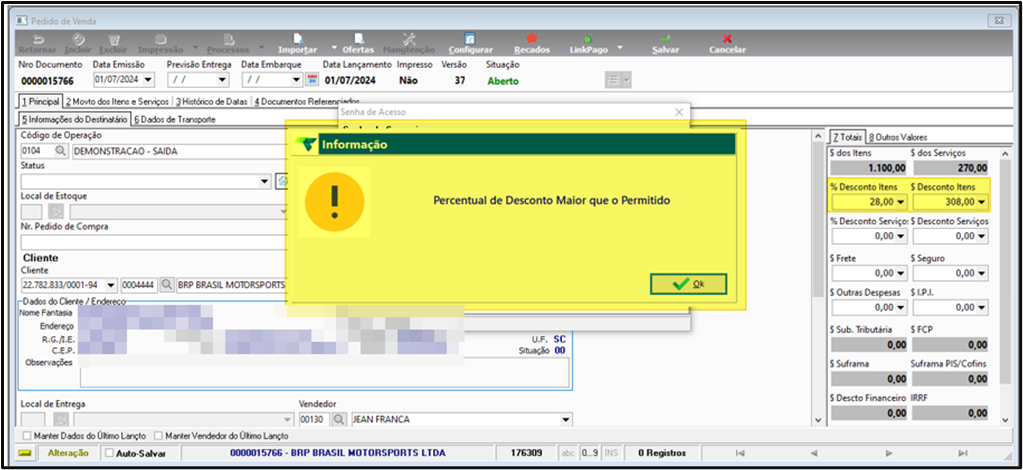Click the Aberto situation text
1023x470 pixels.
pyautogui.click(x=503, y=81)
